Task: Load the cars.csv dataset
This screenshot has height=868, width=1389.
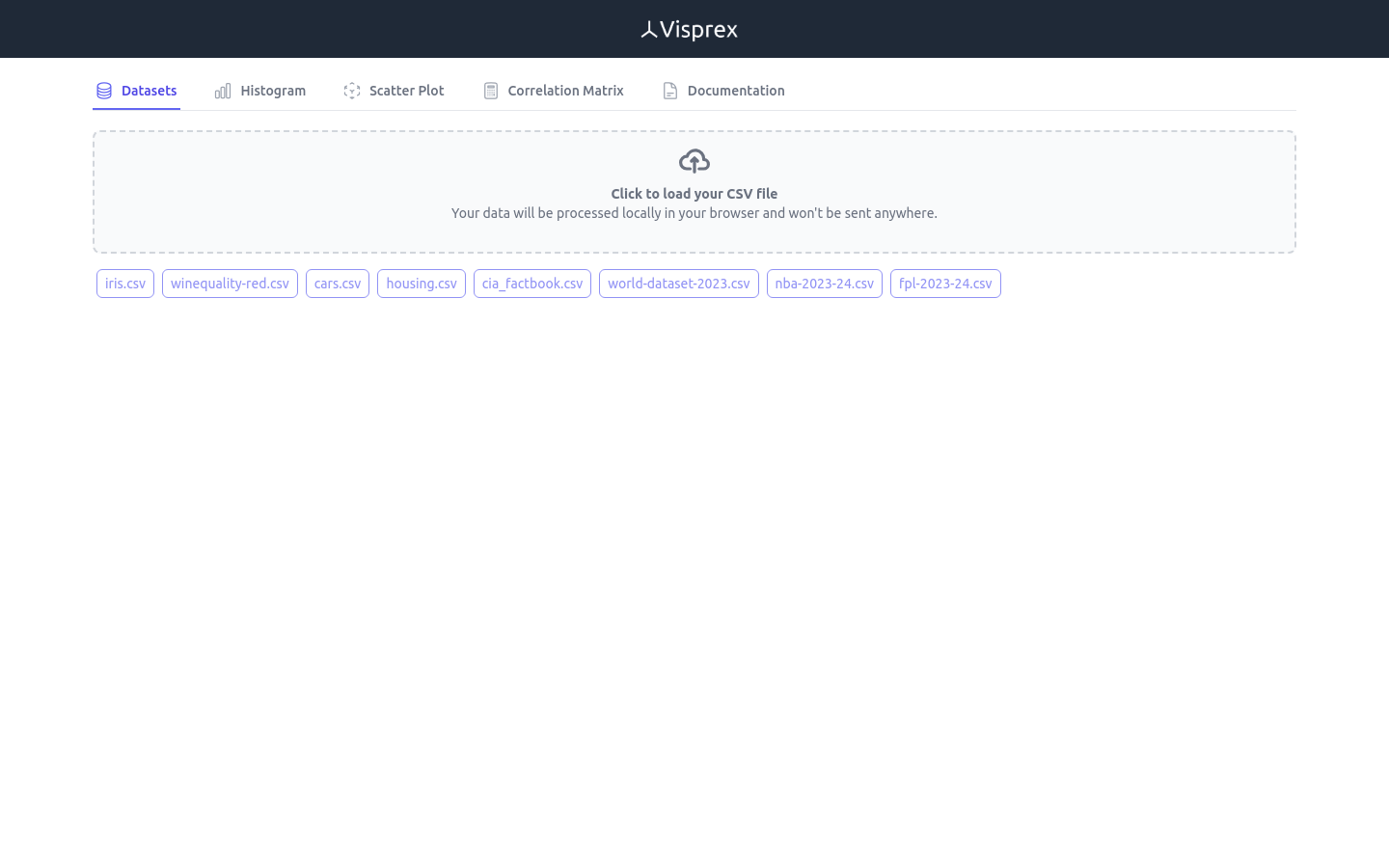Action: 337,283
